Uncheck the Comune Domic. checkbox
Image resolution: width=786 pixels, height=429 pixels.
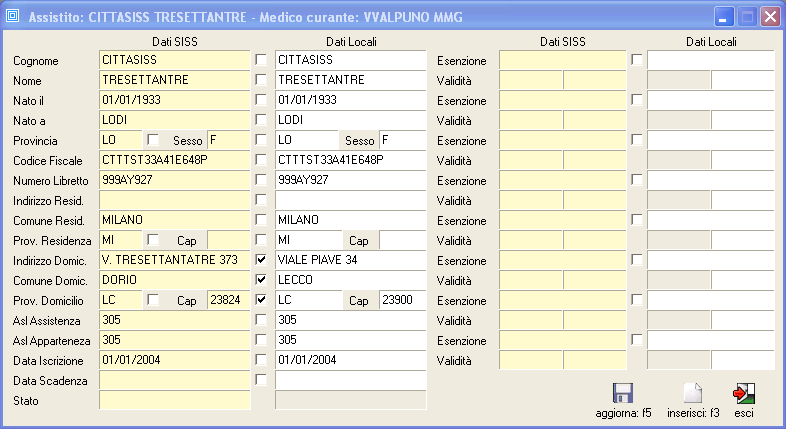click(261, 280)
